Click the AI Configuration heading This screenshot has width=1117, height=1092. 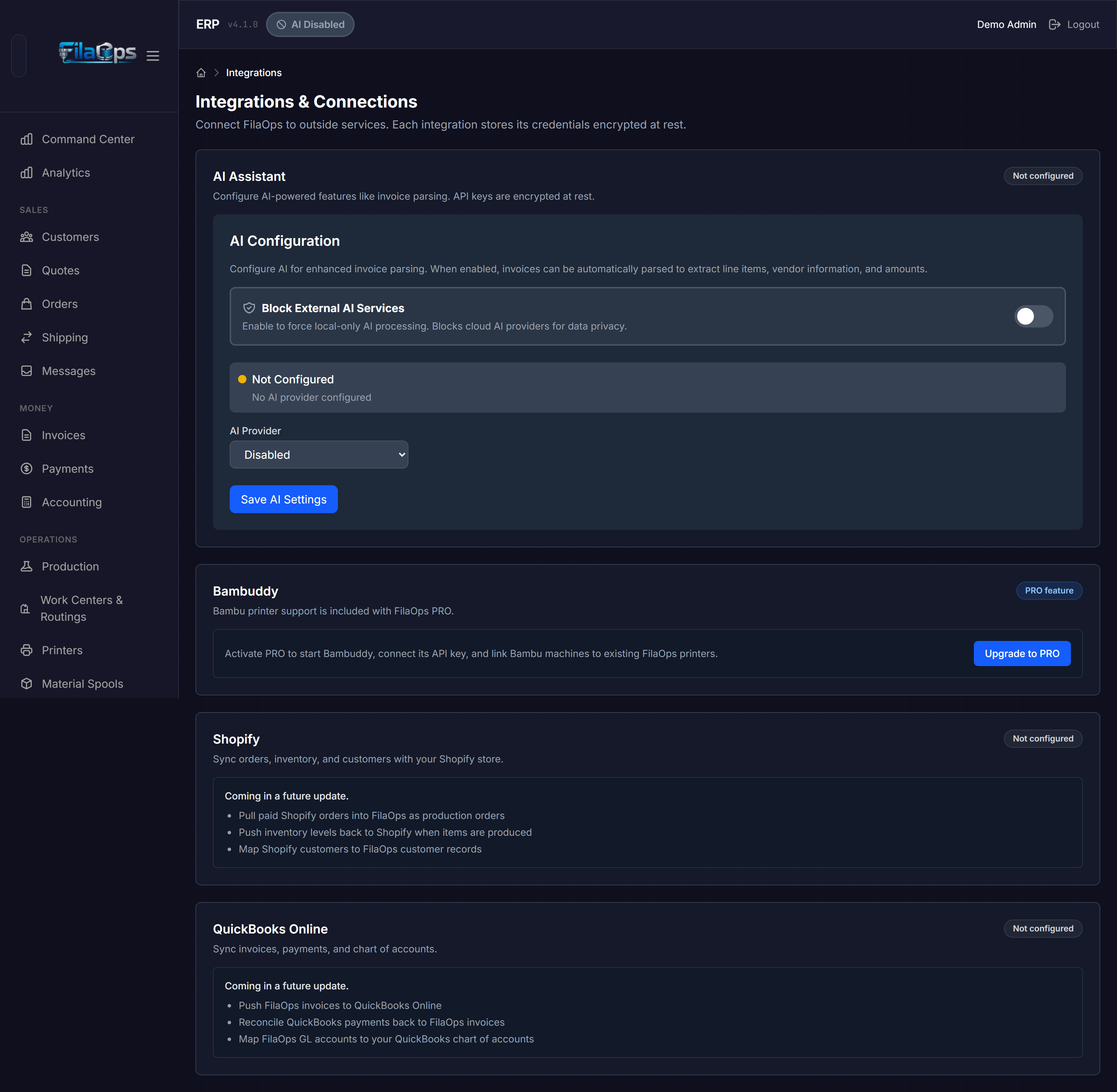[x=284, y=241]
